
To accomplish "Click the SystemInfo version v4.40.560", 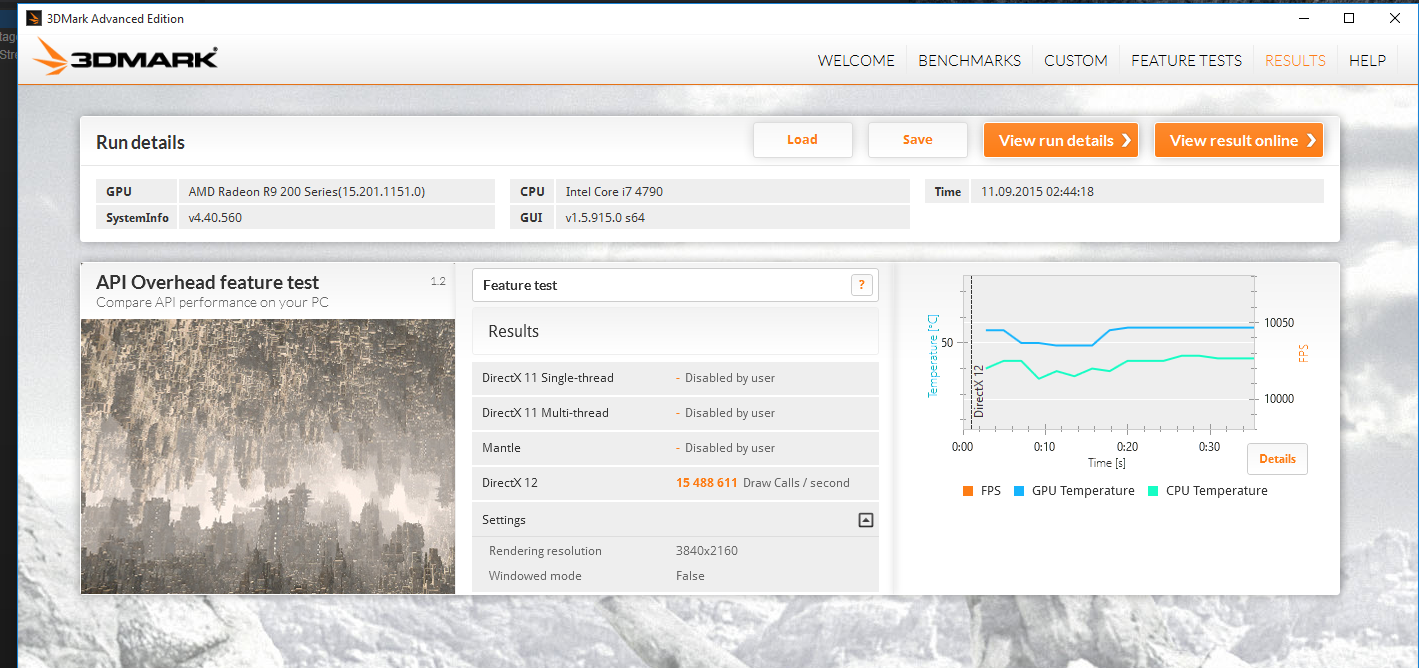I will (215, 217).
